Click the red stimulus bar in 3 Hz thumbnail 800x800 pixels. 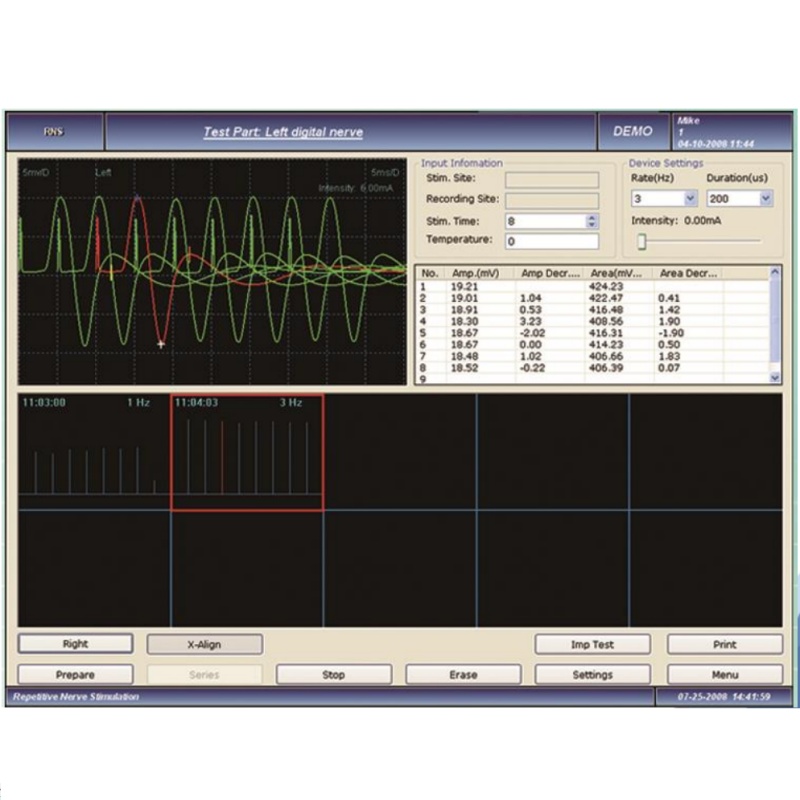(222, 457)
